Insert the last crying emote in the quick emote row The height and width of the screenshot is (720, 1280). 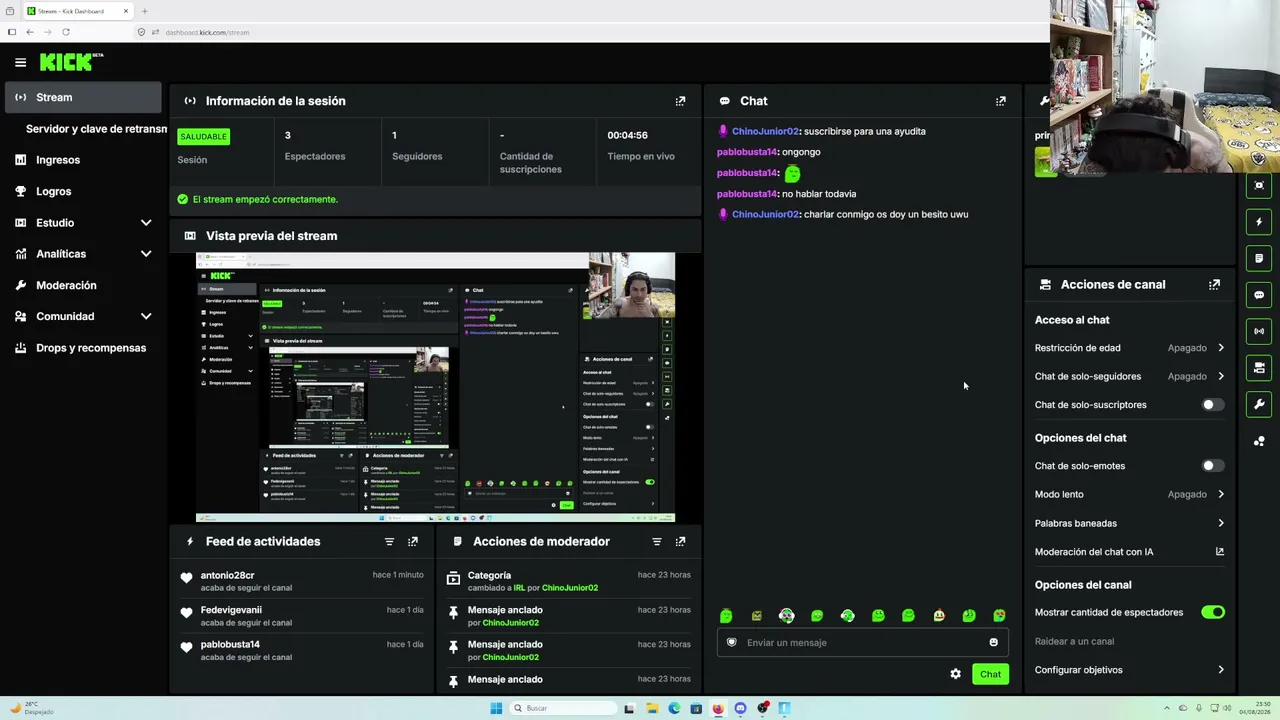coord(999,616)
